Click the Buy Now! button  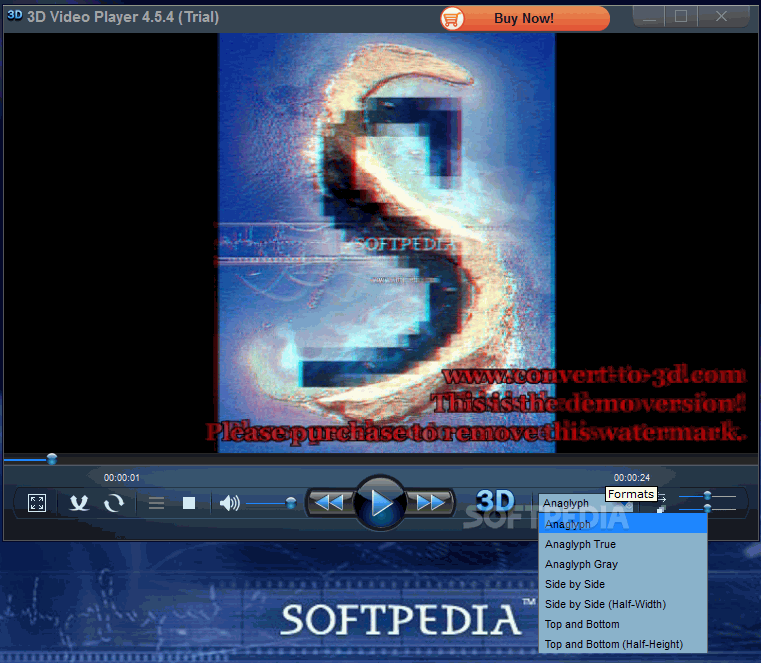525,18
